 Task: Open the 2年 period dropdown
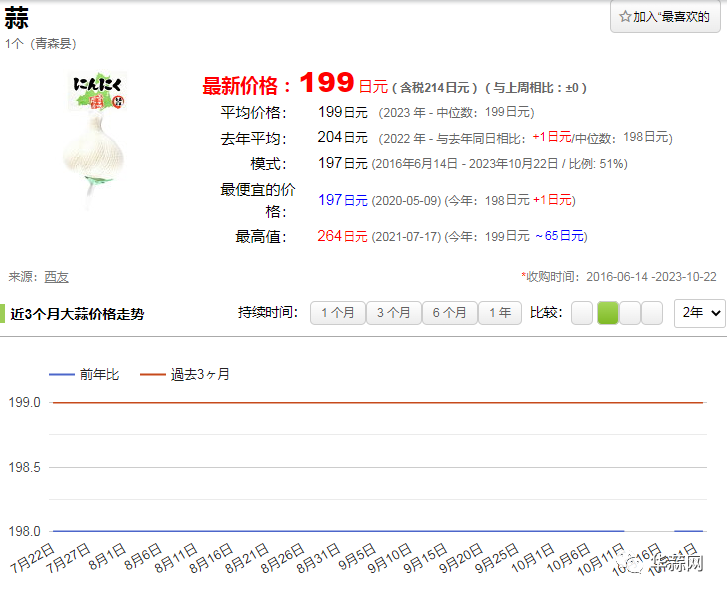tap(700, 313)
